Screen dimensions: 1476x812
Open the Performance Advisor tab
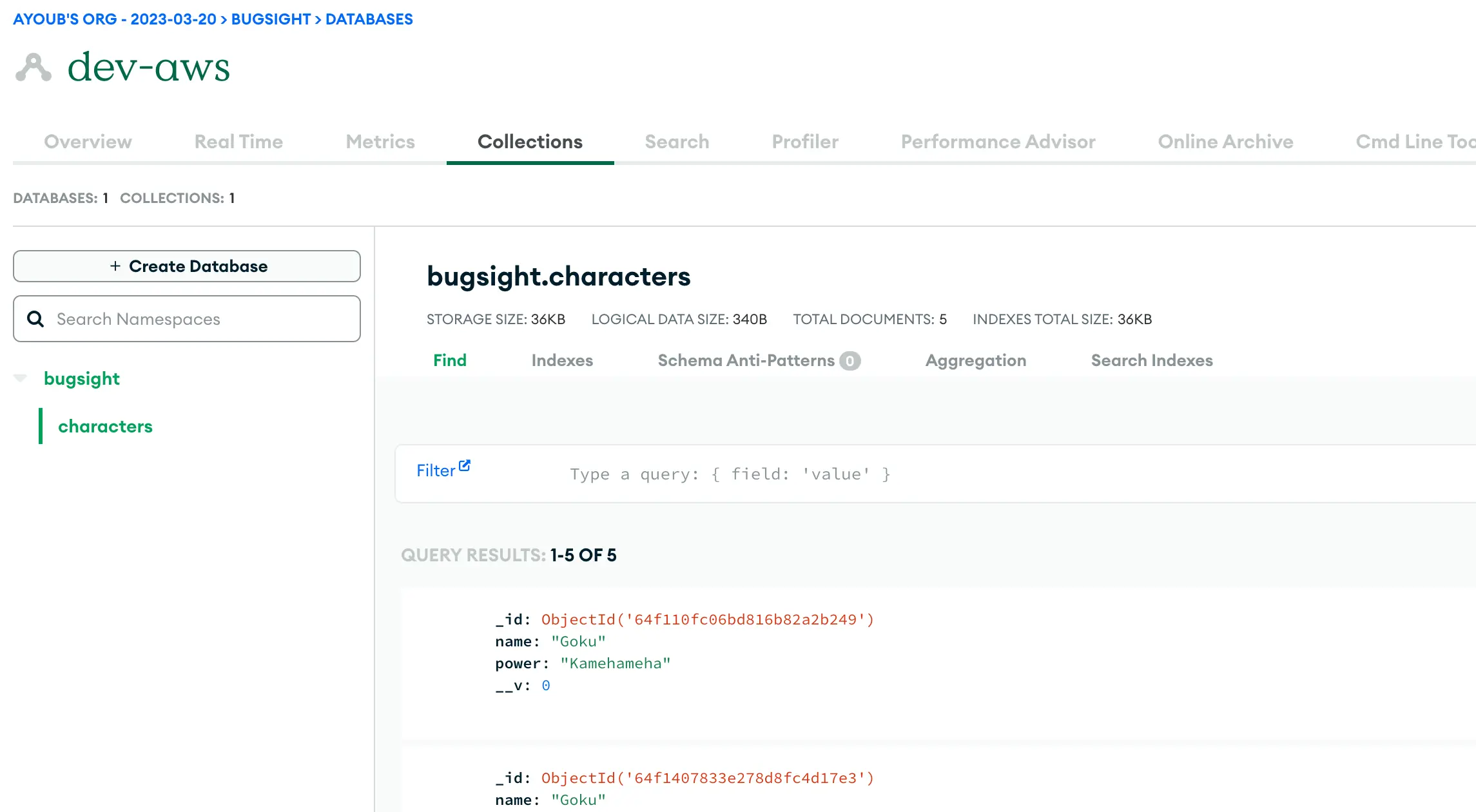coord(998,142)
